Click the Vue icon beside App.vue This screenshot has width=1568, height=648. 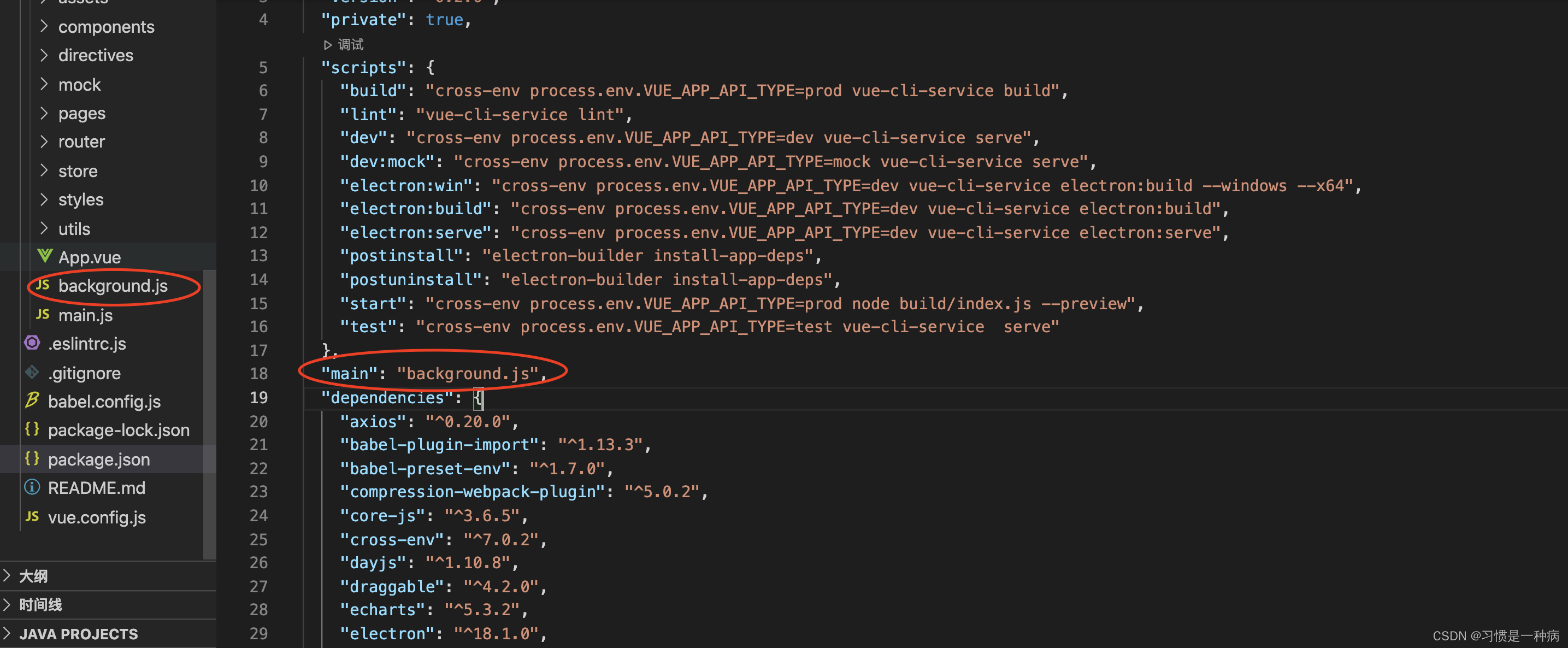[44, 256]
